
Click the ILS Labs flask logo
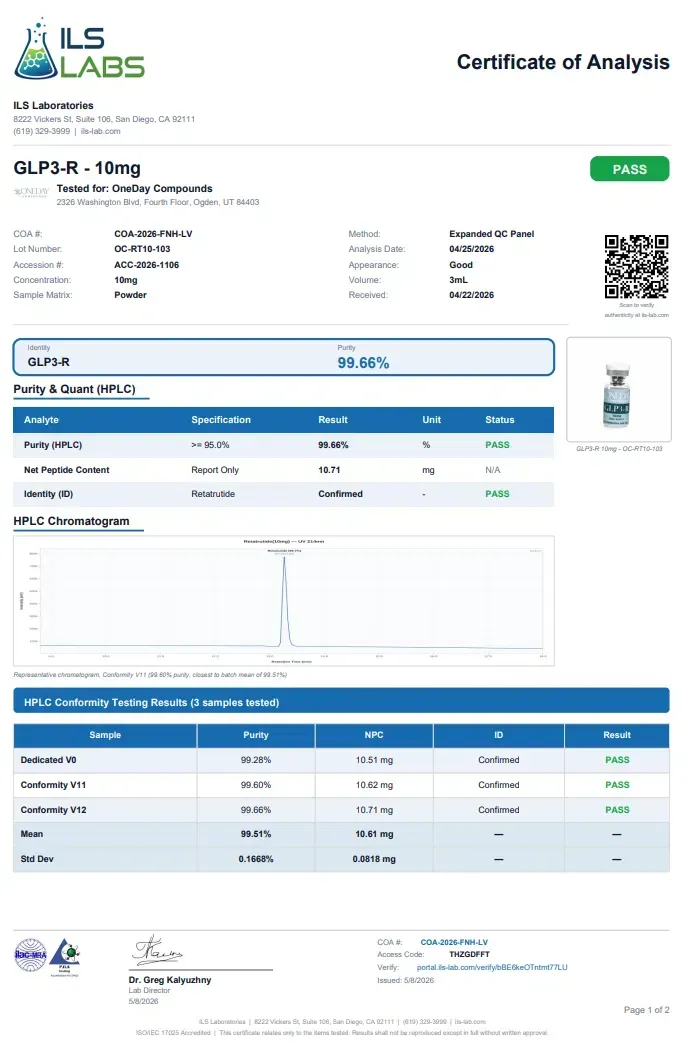point(79,50)
